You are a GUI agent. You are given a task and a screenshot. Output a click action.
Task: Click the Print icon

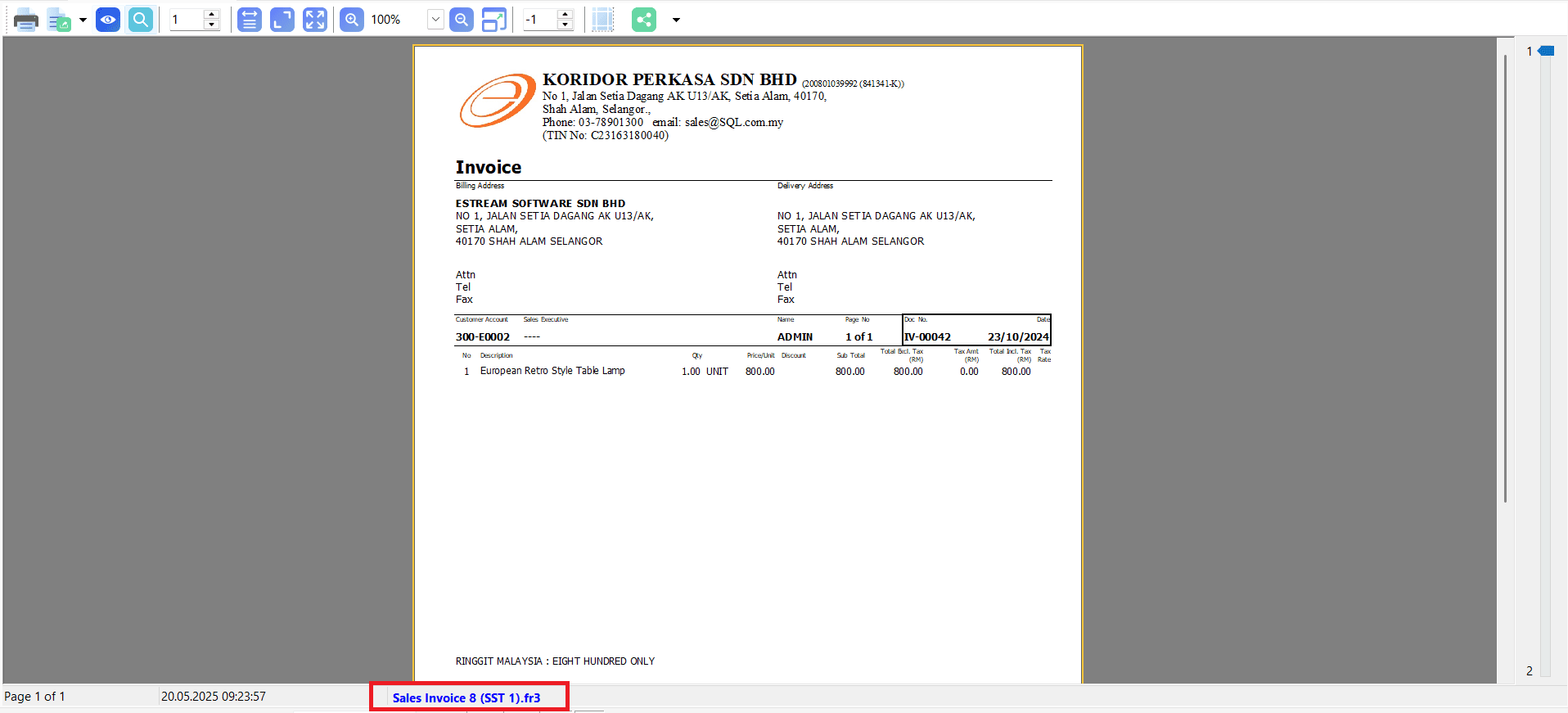tap(25, 20)
